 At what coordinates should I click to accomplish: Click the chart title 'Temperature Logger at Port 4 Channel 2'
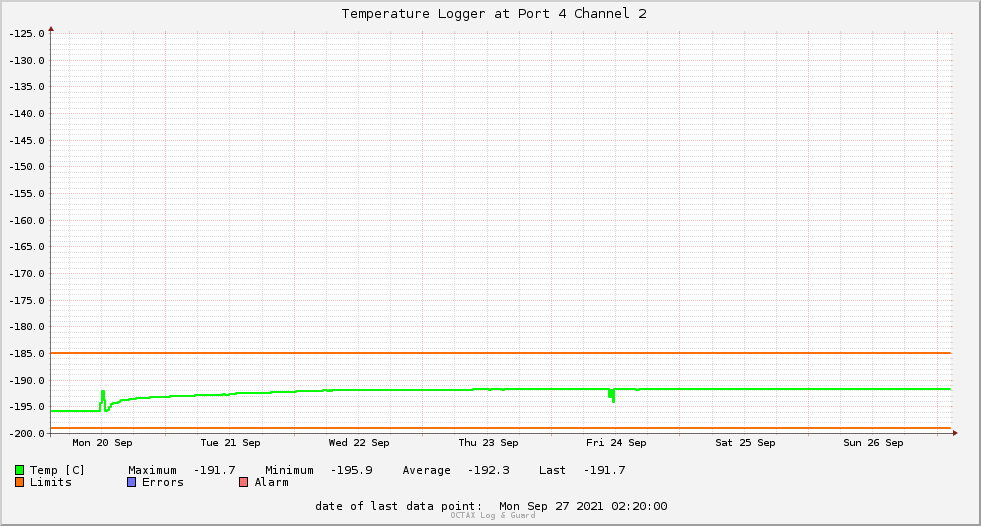(x=494, y=14)
